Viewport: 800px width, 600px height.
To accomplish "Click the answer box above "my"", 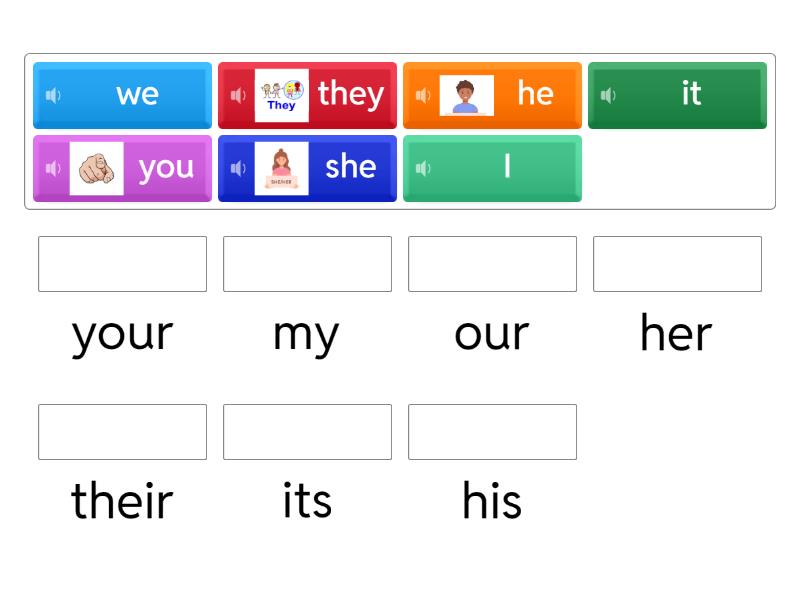I will [x=307, y=264].
